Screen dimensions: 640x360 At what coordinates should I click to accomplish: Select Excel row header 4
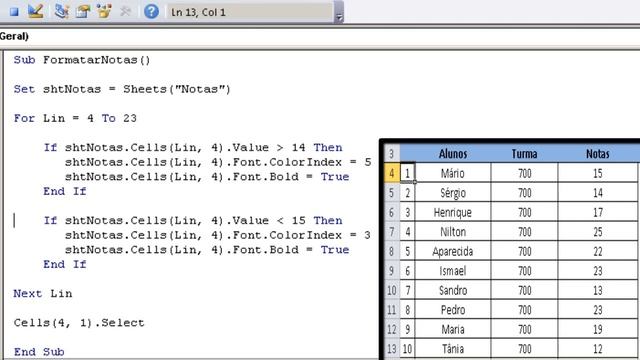[392, 173]
